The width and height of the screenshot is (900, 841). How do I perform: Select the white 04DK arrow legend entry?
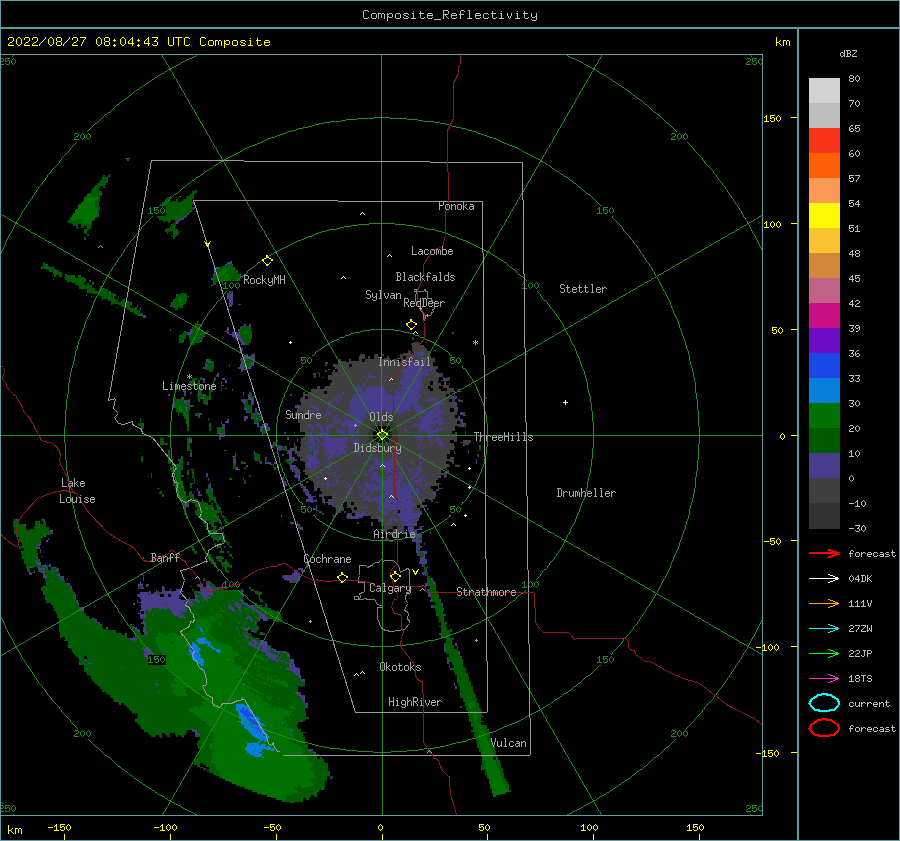pos(824,578)
